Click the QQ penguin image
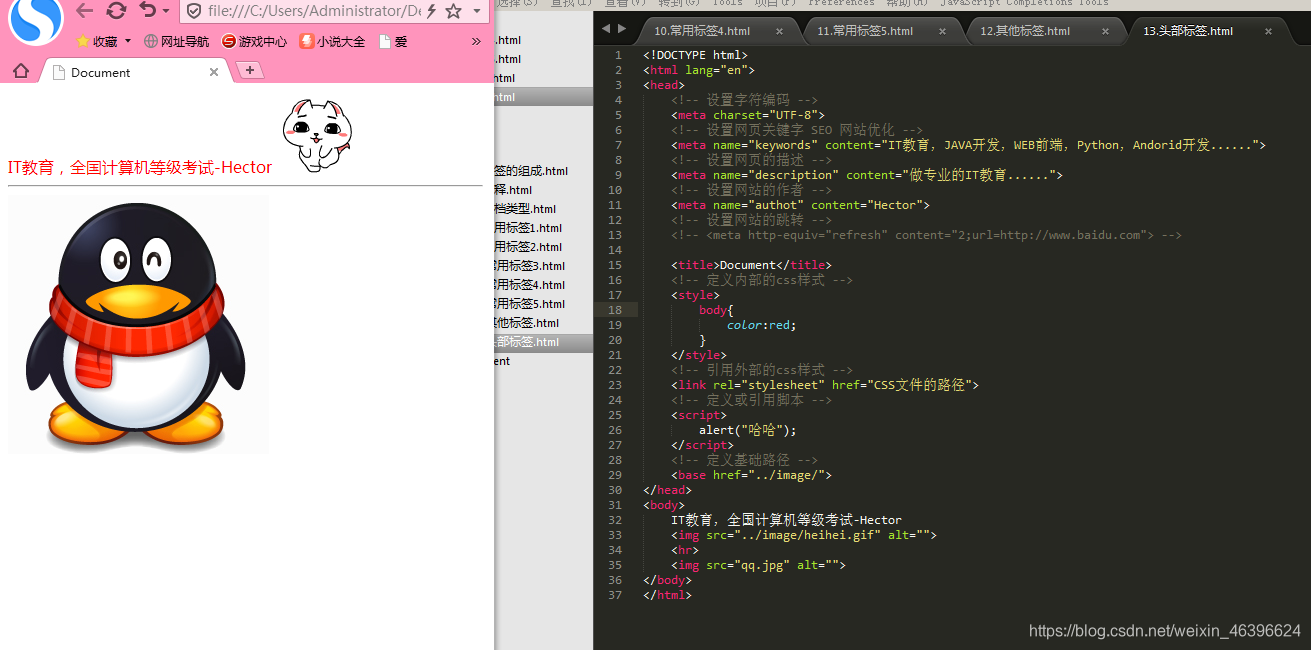1311x650 pixels. tap(138, 325)
